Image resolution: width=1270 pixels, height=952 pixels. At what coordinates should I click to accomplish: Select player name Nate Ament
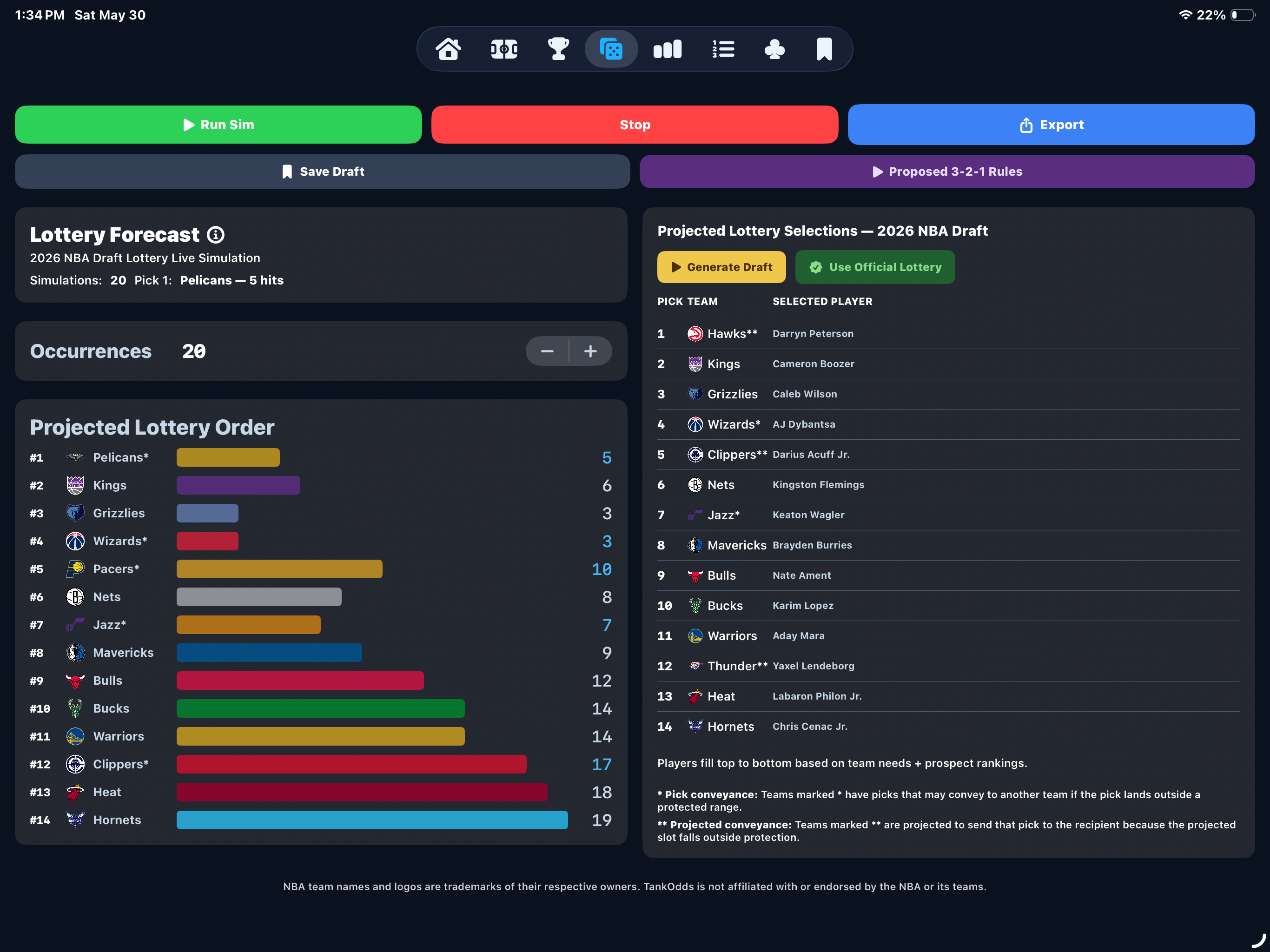pyautogui.click(x=801, y=575)
